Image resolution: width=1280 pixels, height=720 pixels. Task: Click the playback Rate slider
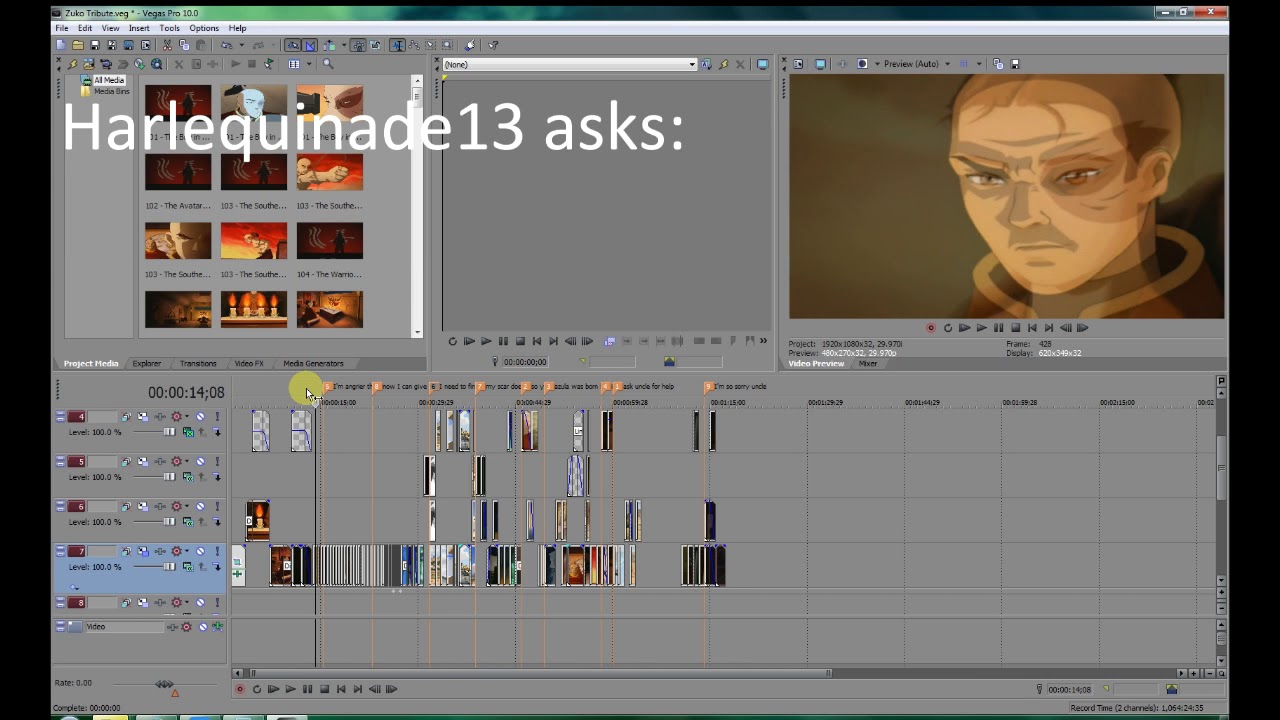click(164, 684)
